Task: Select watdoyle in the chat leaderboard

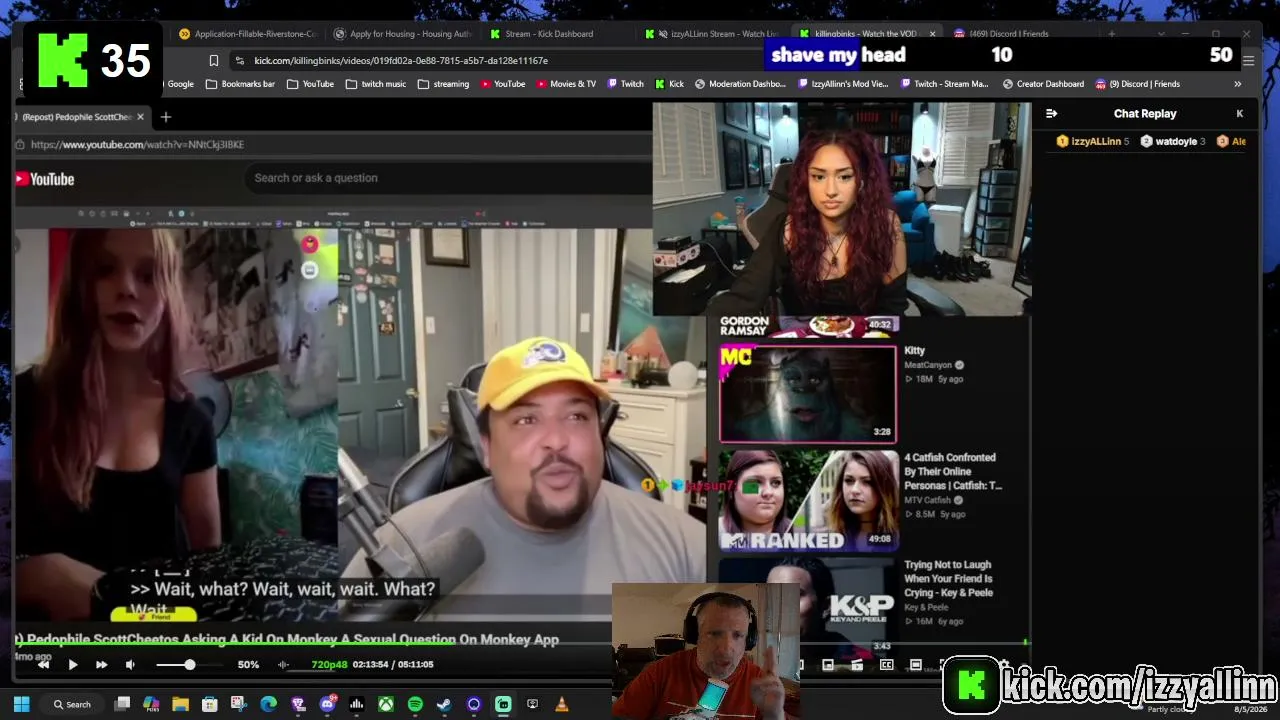Action: [1173, 142]
